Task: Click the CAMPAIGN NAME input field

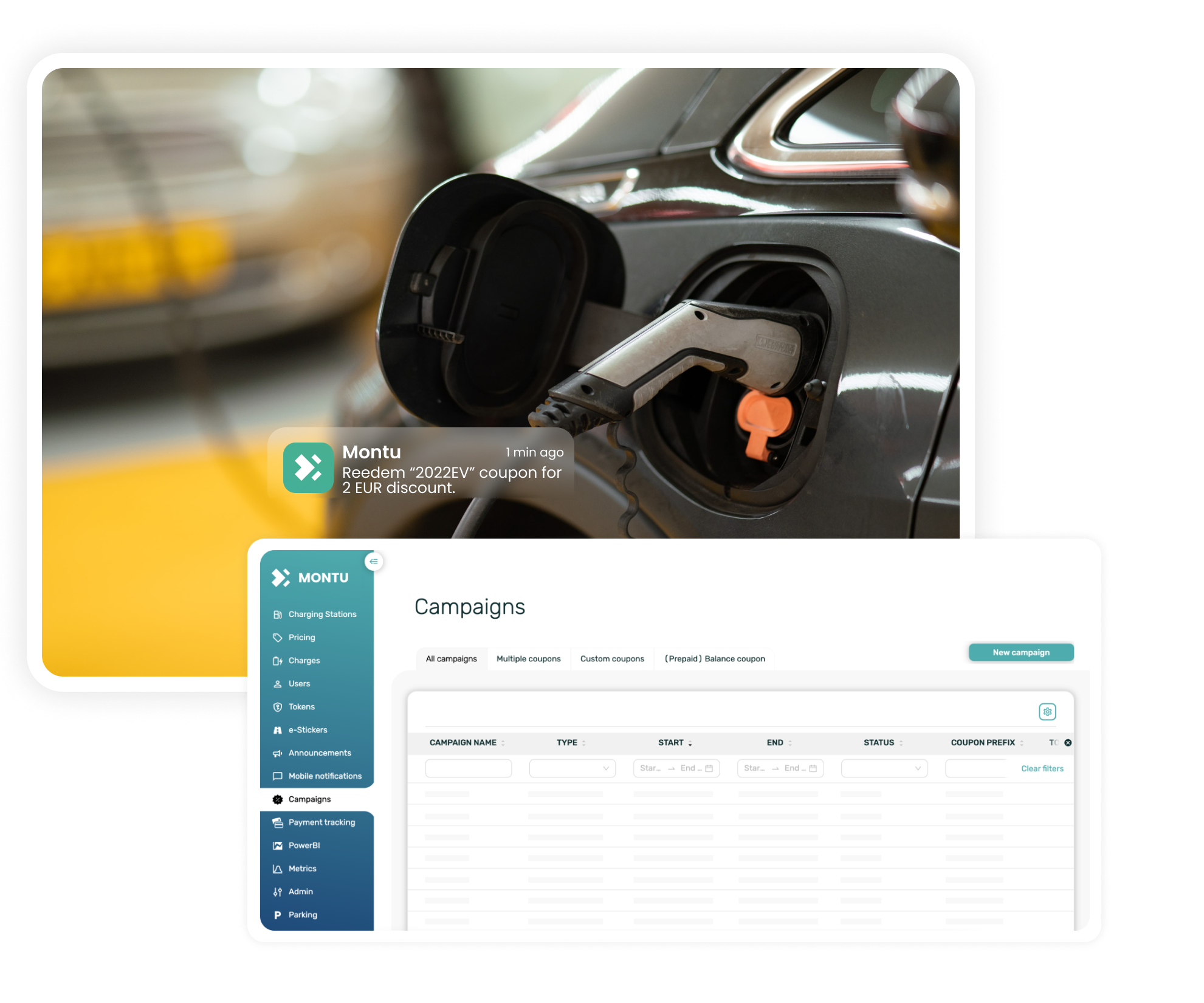Action: click(467, 768)
